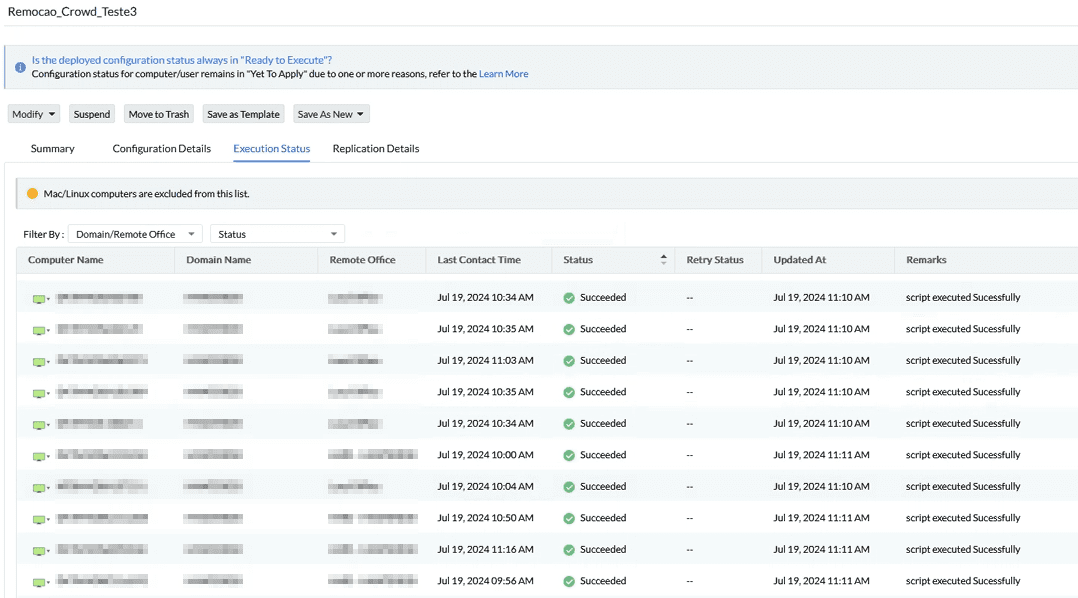
Task: Open the Status filter dropdown
Action: 277,234
